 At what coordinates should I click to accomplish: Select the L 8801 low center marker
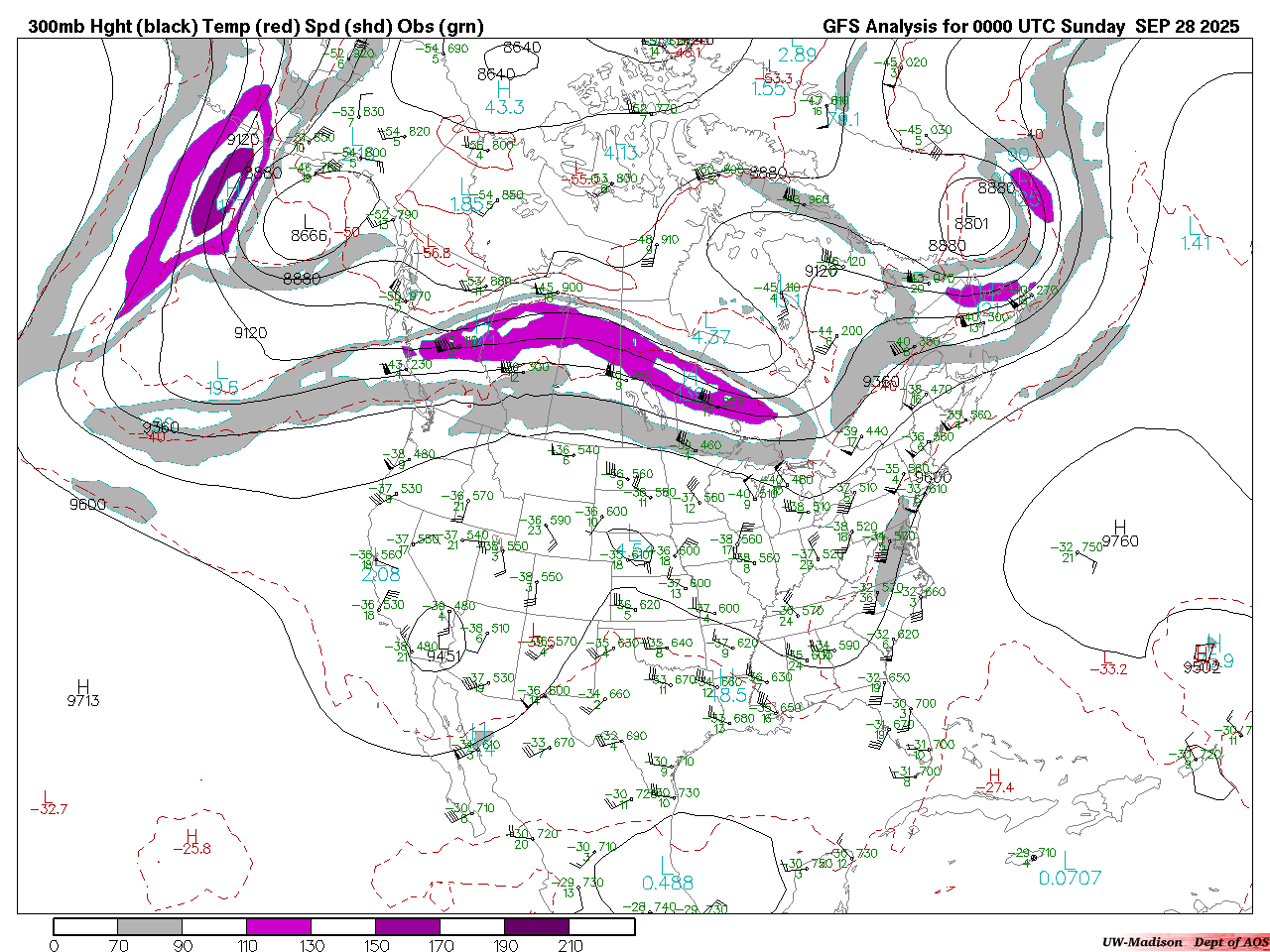971,216
